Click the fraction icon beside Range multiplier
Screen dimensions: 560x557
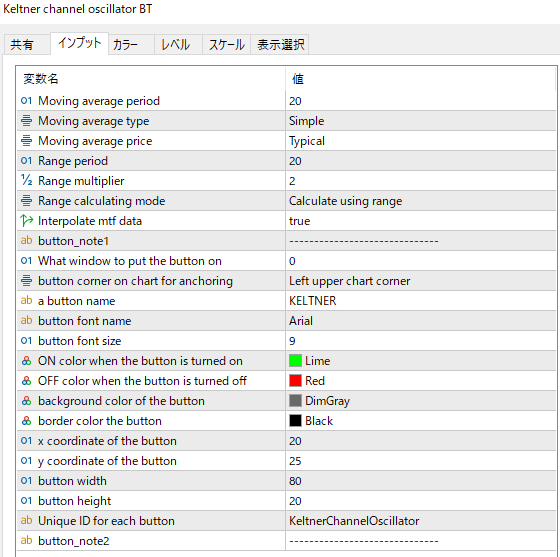coord(26,180)
